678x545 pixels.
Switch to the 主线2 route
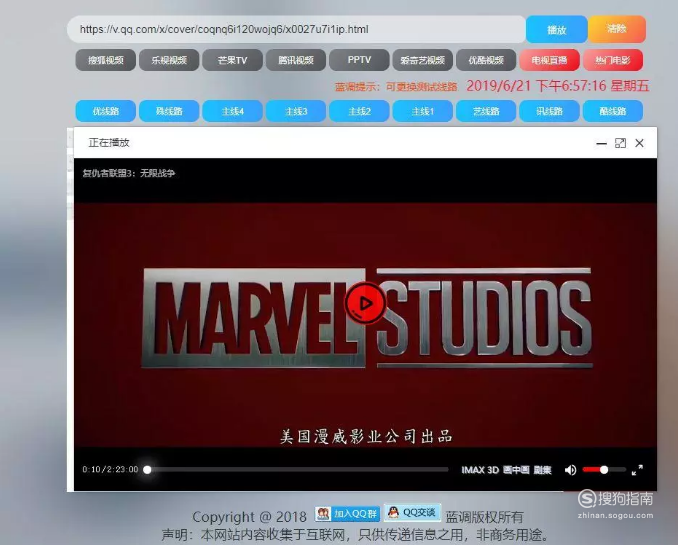[359, 111]
